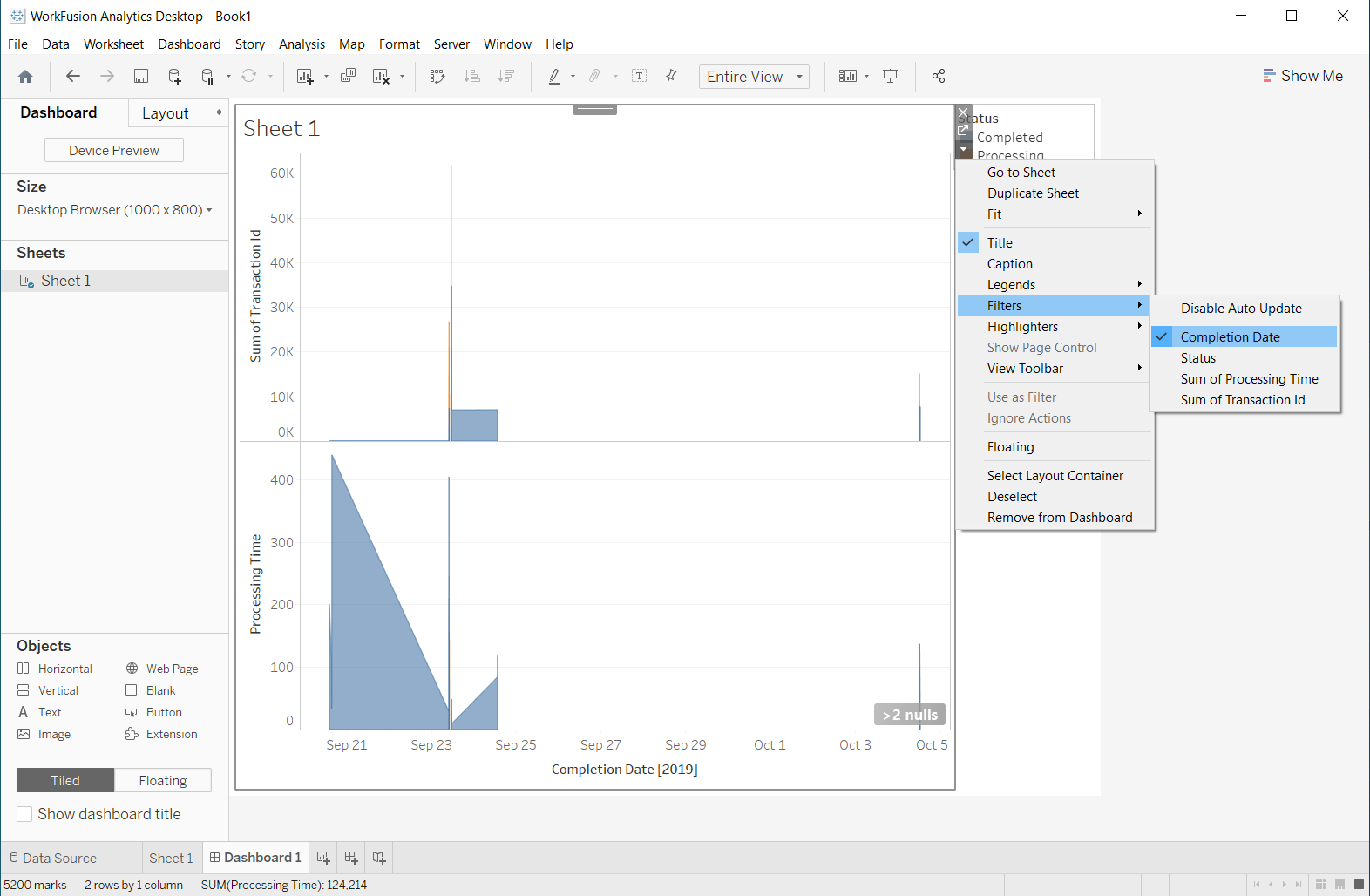Click the highlight pen icon

(554, 77)
